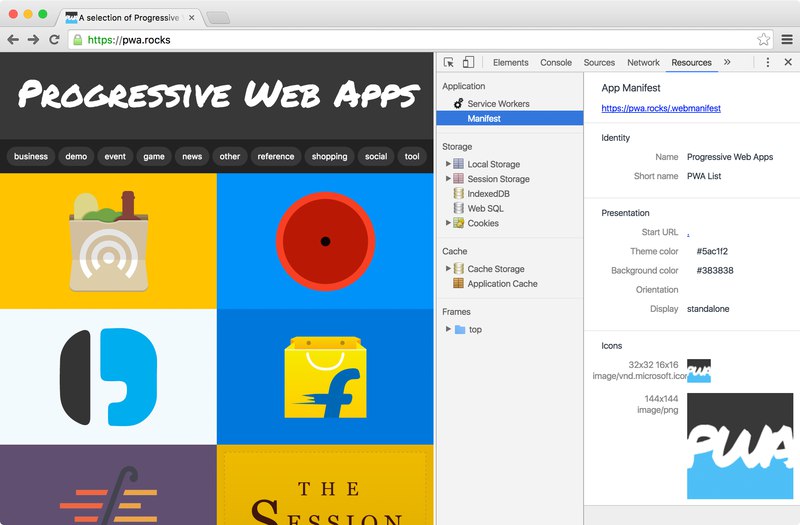800x525 pixels.
Task: Show more DevTools tabs chevron
Action: (x=727, y=62)
